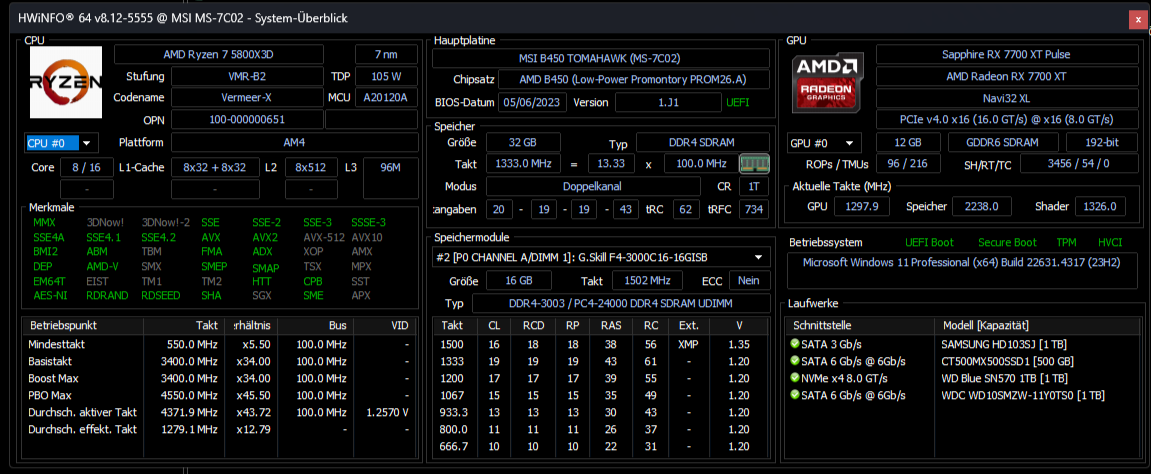Viewport: 1151px width, 474px height.
Task: Click the green status icon for NVMe x4 drive
Action: pos(794,378)
